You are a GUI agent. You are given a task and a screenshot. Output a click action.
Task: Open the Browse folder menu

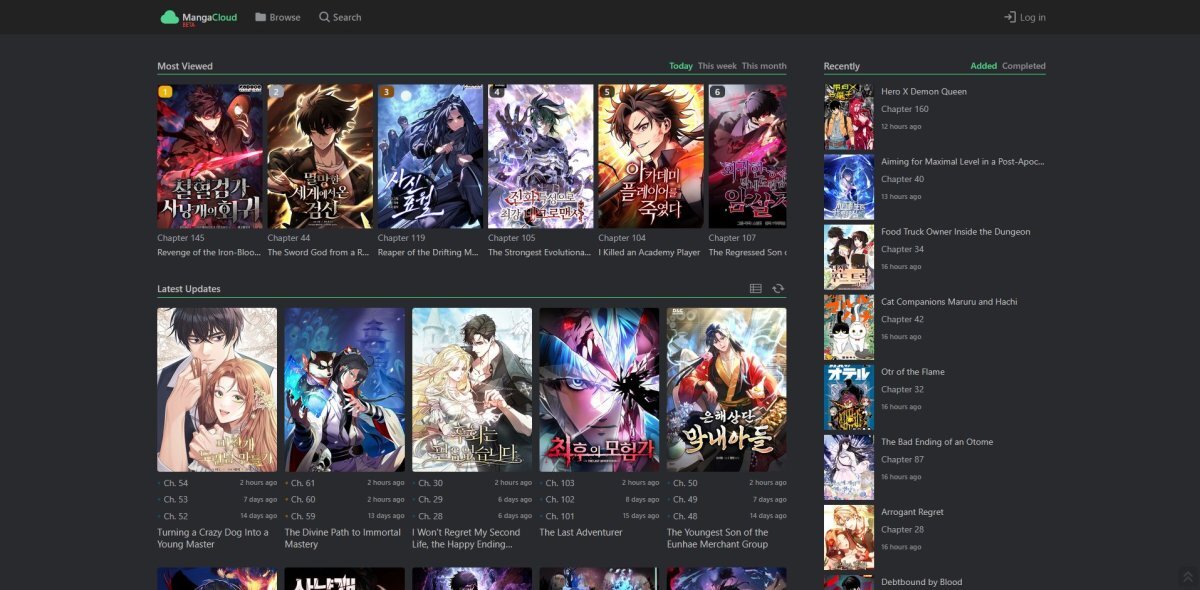click(x=278, y=17)
